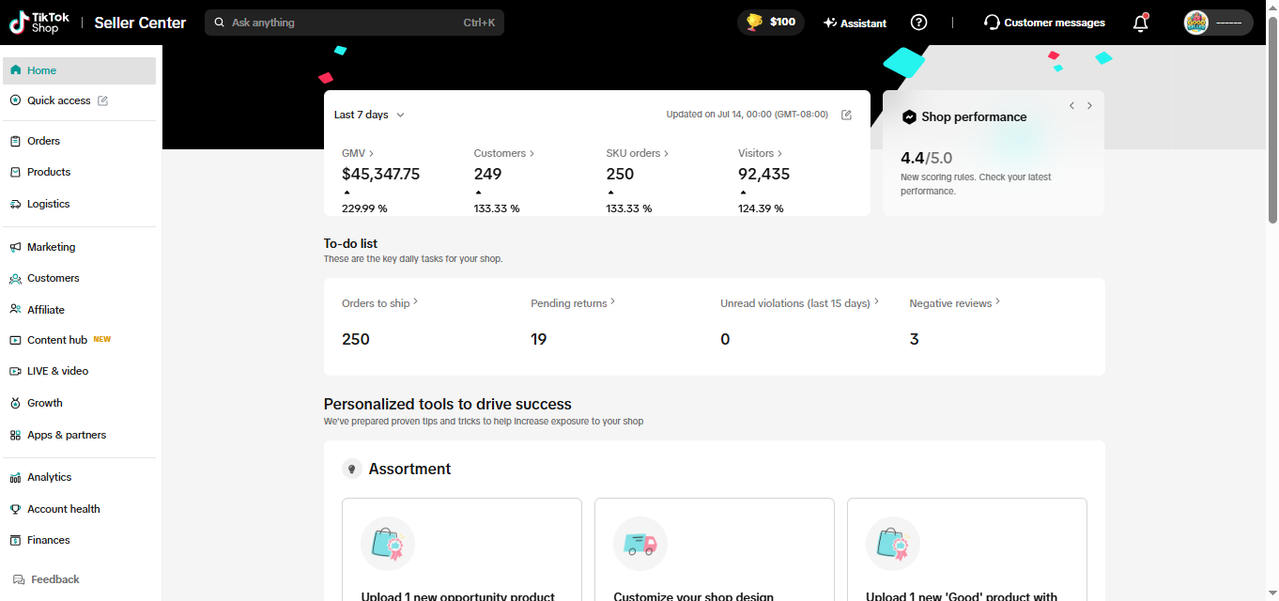Click the Shop performance hexagon icon
Viewport: 1279px width, 601px height.
tap(909, 117)
